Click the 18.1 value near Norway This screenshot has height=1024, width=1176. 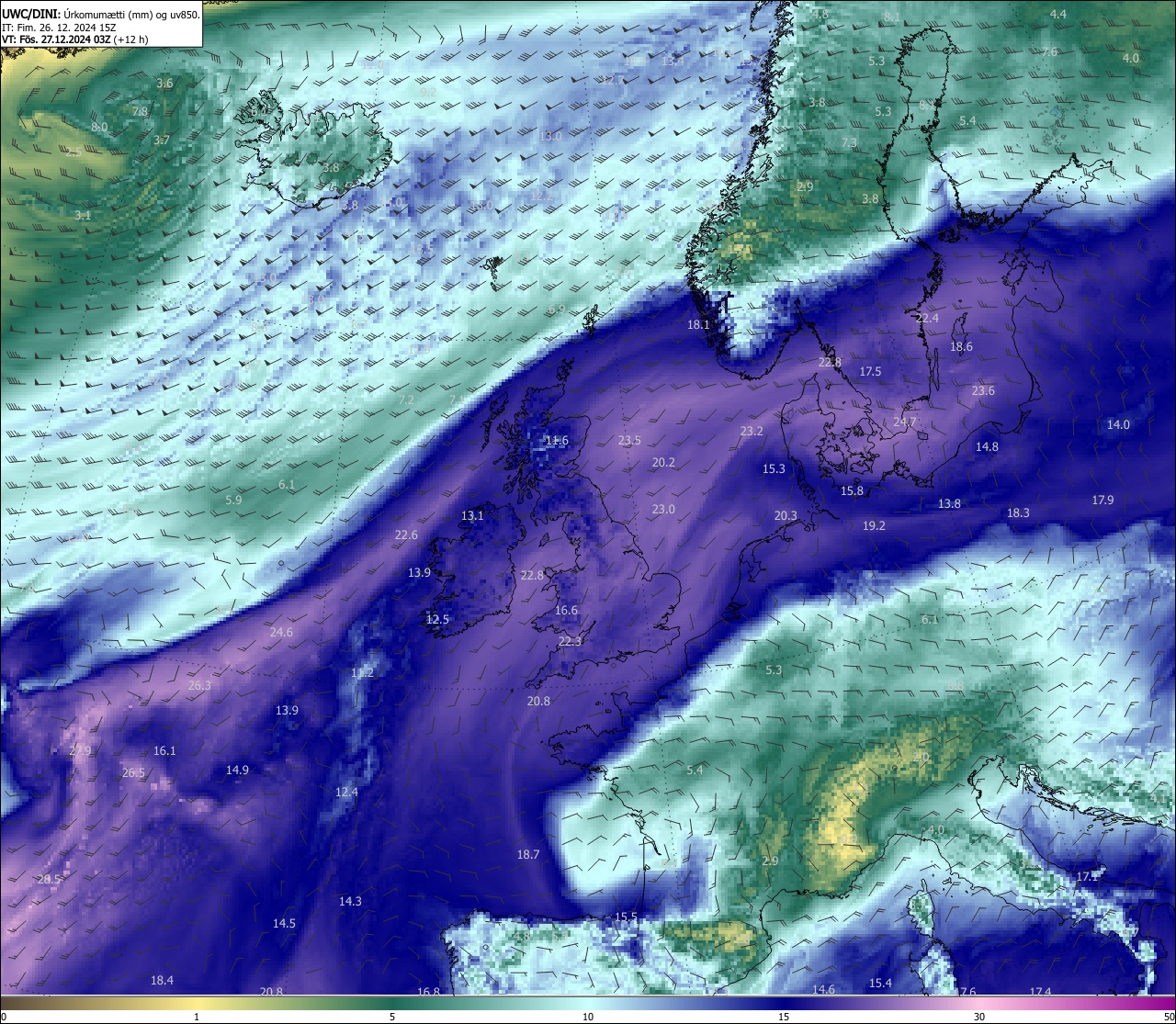(698, 324)
